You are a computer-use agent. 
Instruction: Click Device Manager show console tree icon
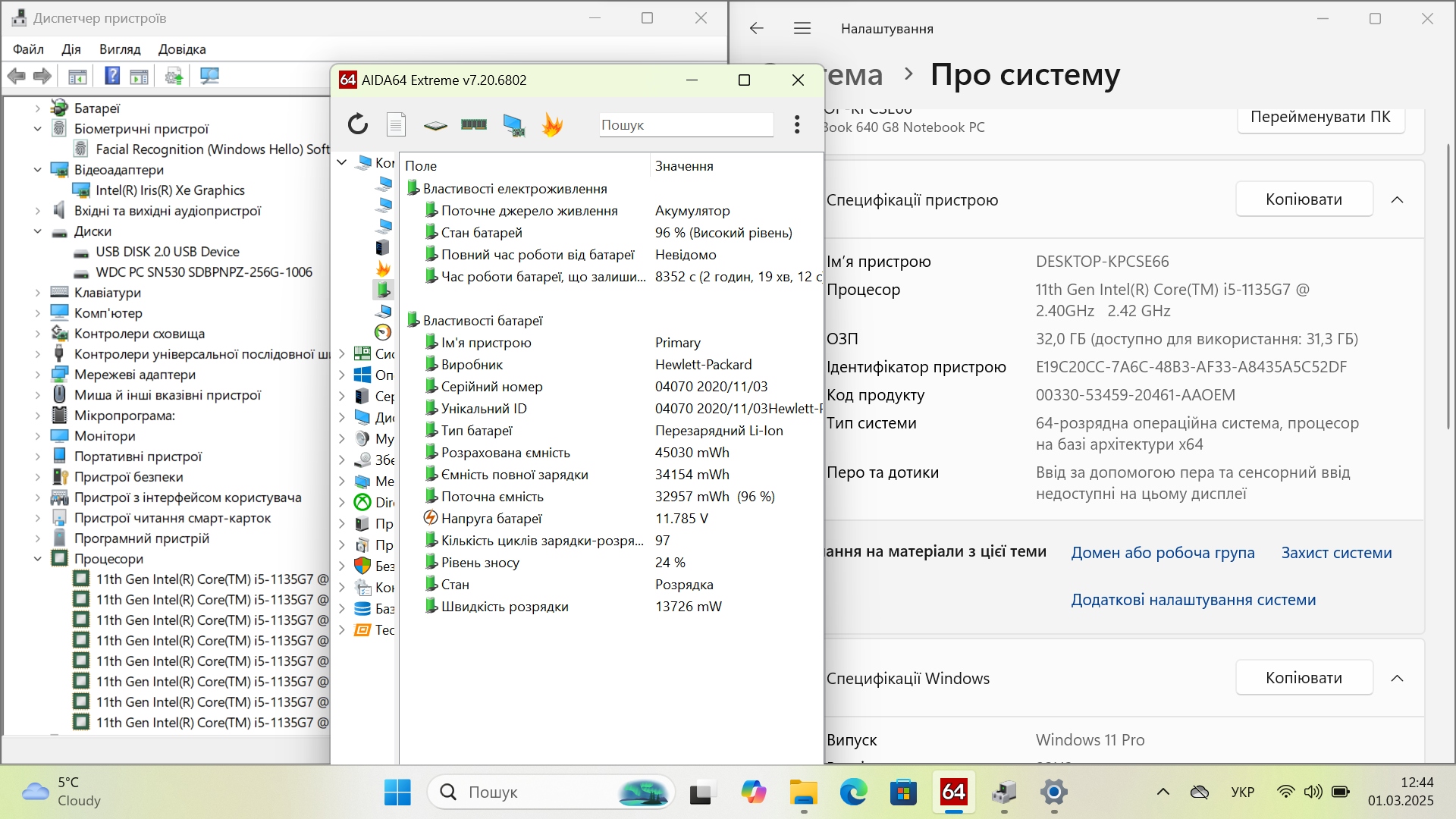click(x=77, y=76)
